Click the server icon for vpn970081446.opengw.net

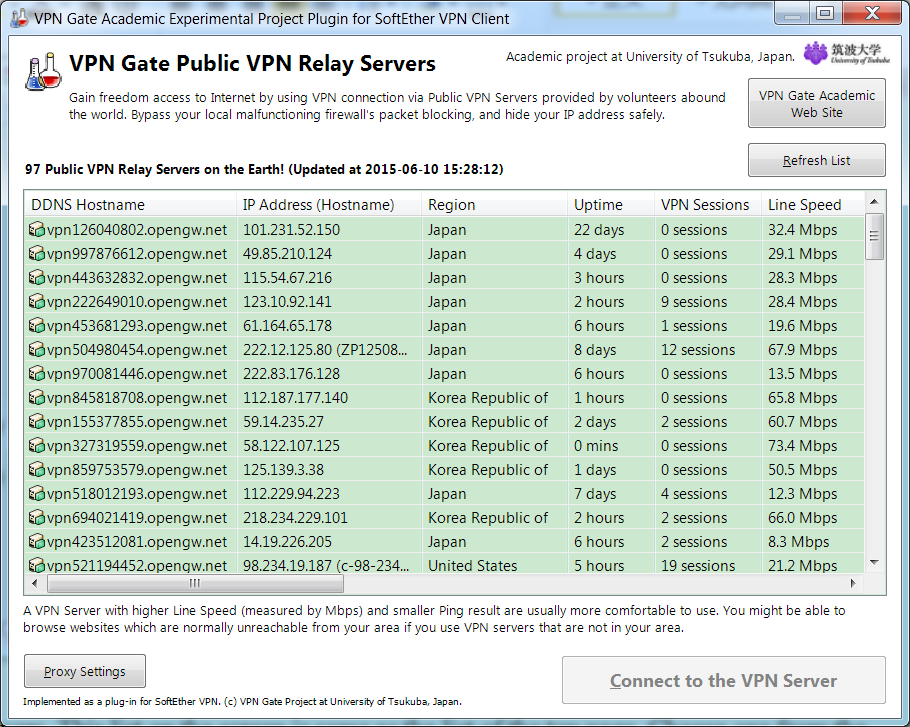click(37, 374)
